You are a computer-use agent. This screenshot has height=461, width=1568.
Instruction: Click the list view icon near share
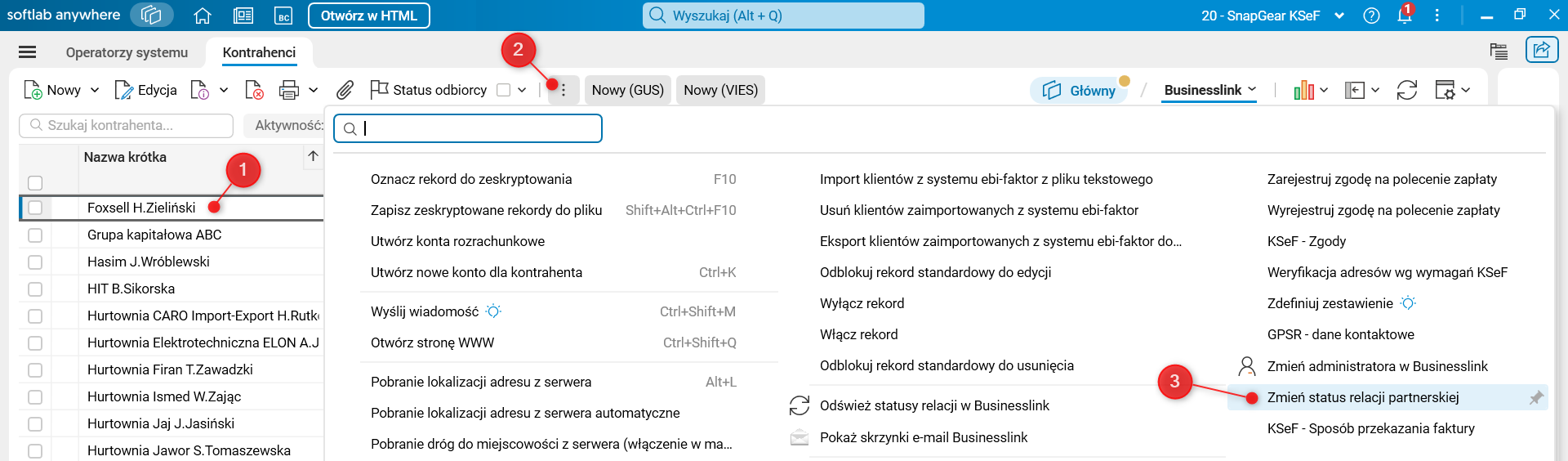click(x=1499, y=51)
